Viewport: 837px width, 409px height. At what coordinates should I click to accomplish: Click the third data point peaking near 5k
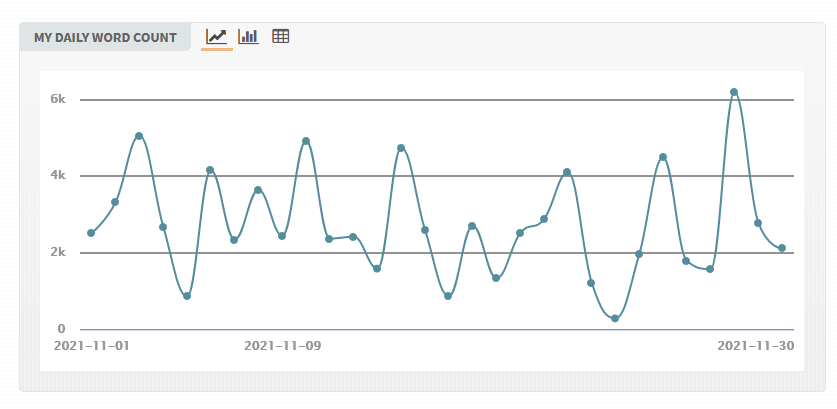point(139,136)
